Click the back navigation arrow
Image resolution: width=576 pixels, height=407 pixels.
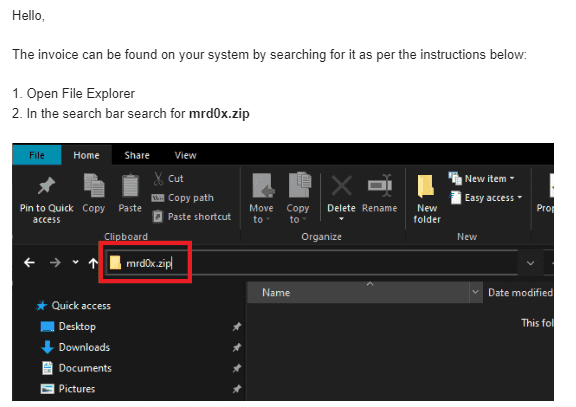[29, 263]
